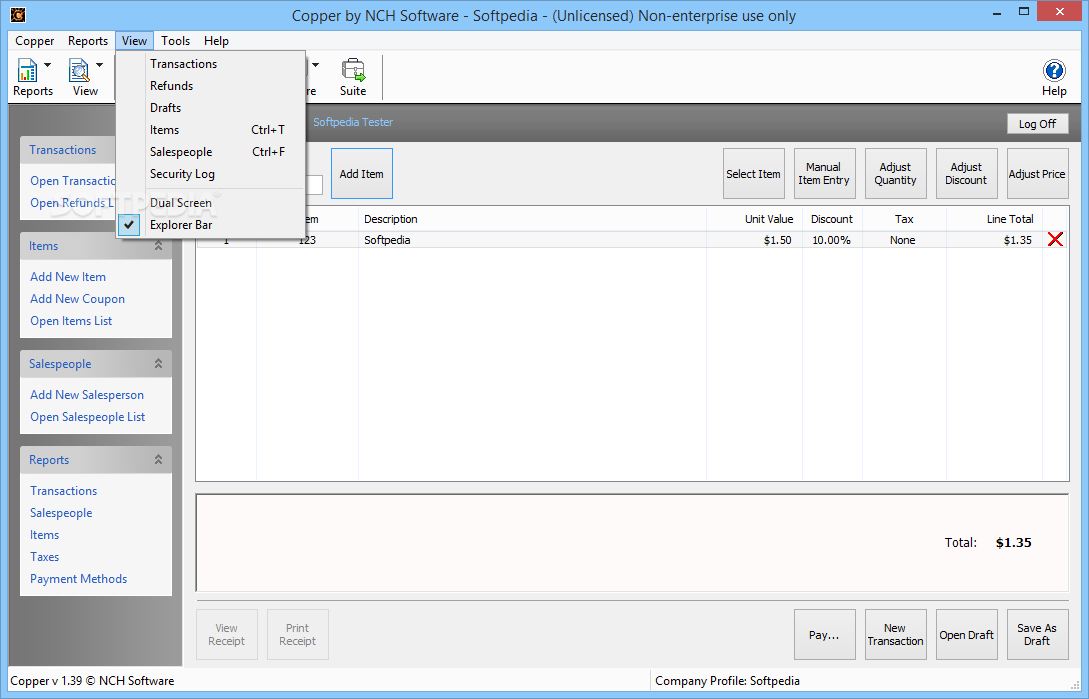
Task: Open the Reports toolbar dropdown arrow
Action: point(48,65)
